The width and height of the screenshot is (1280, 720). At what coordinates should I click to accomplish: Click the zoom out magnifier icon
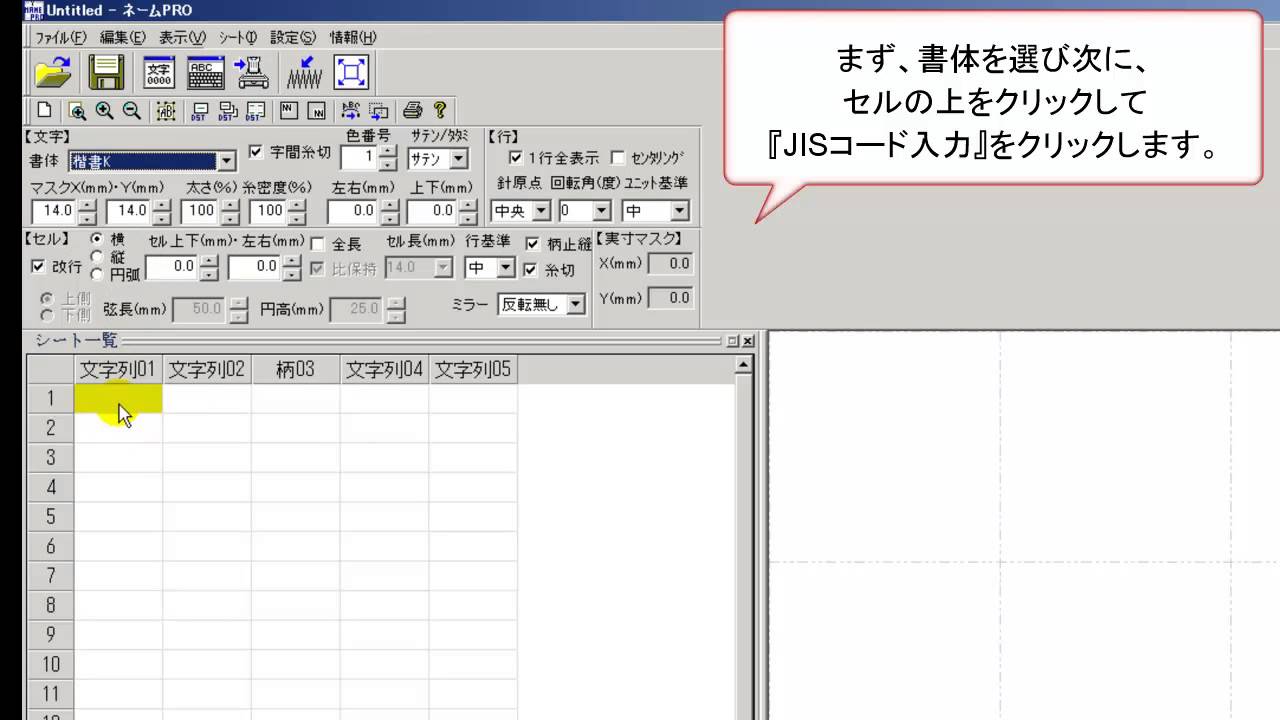pyautogui.click(x=131, y=110)
